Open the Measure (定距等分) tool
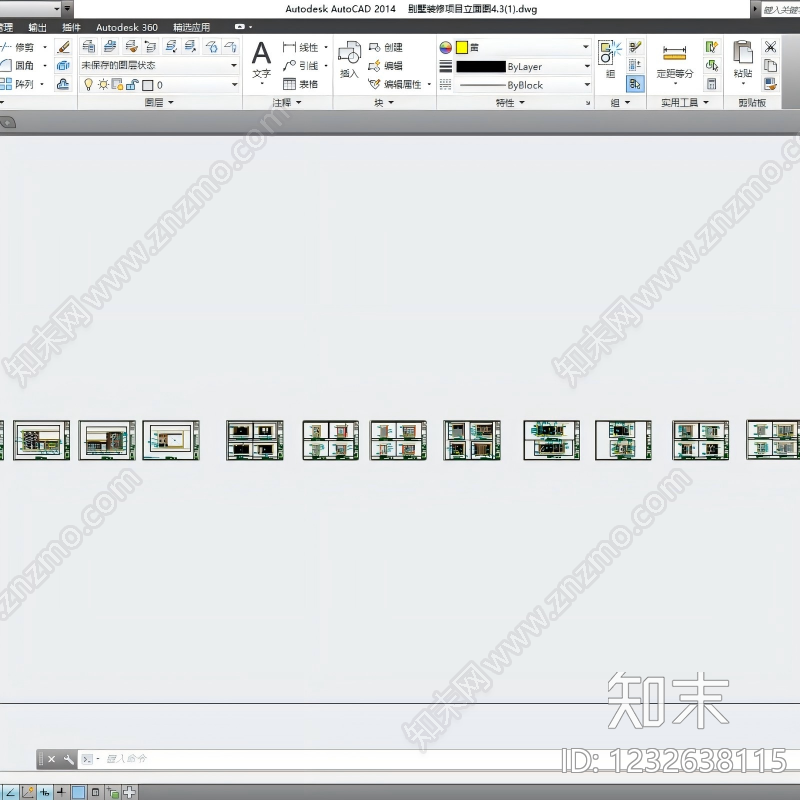Image resolution: width=800 pixels, height=800 pixels. [674, 61]
